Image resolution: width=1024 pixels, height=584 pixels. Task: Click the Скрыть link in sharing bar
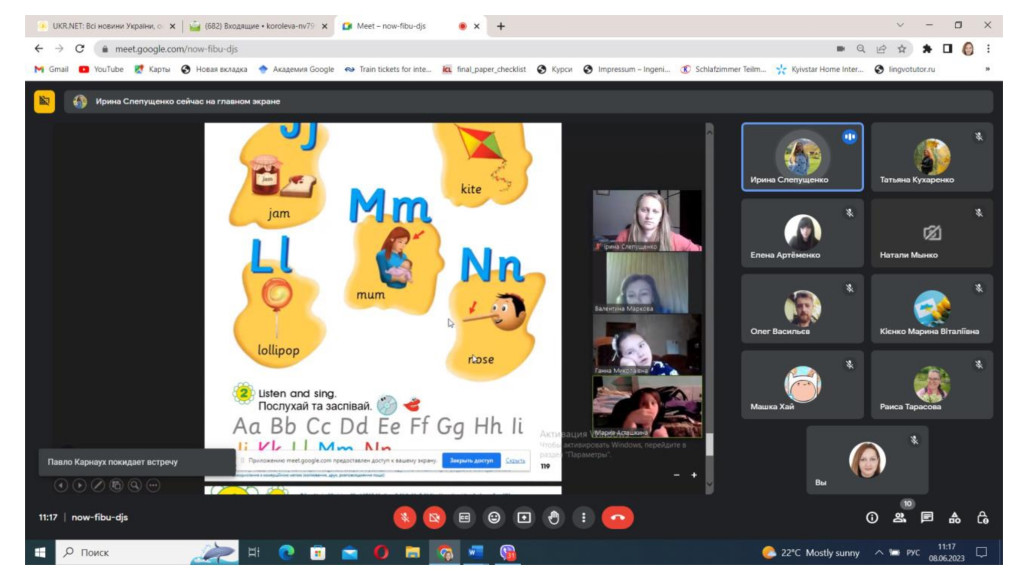click(515, 460)
